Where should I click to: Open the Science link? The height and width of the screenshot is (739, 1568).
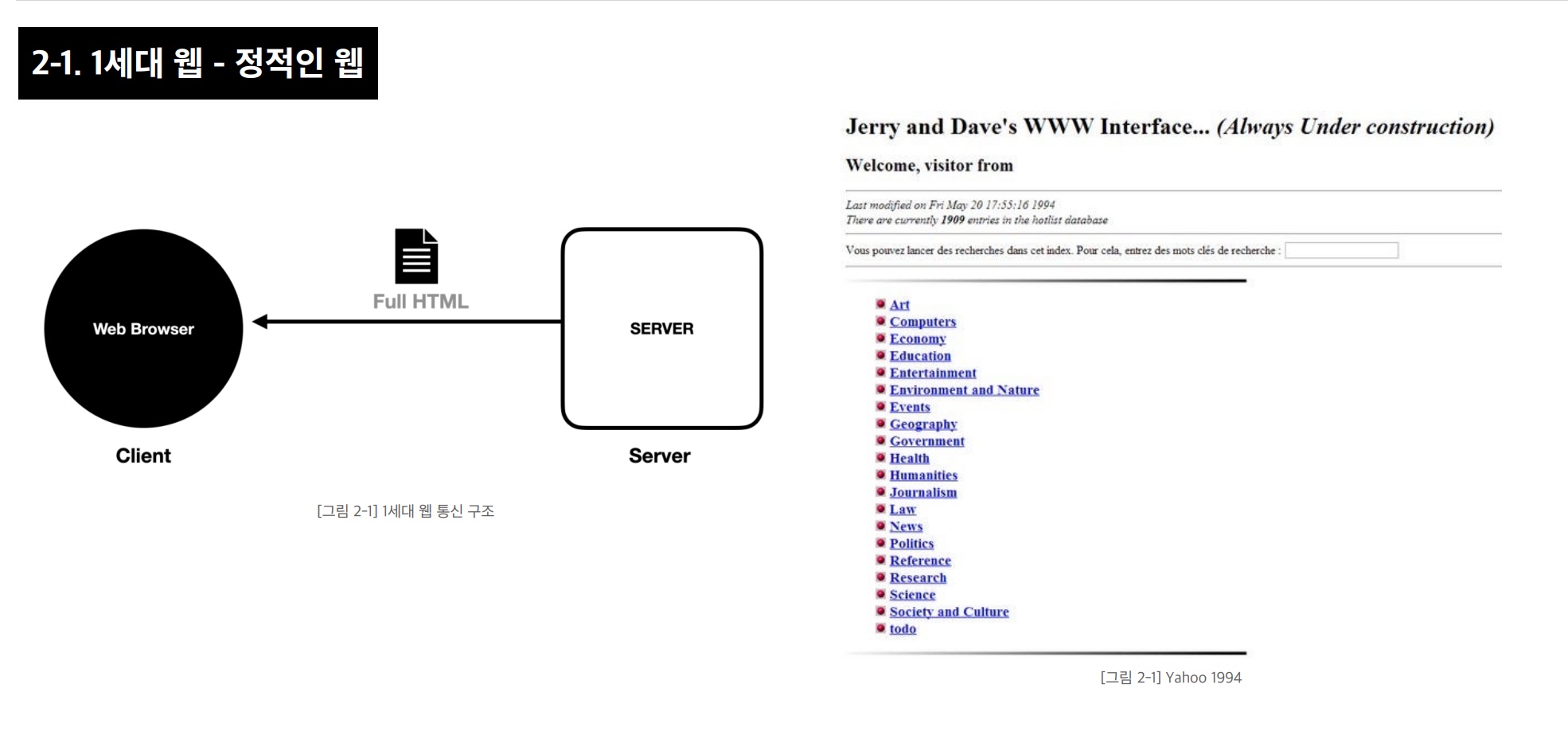tap(912, 595)
